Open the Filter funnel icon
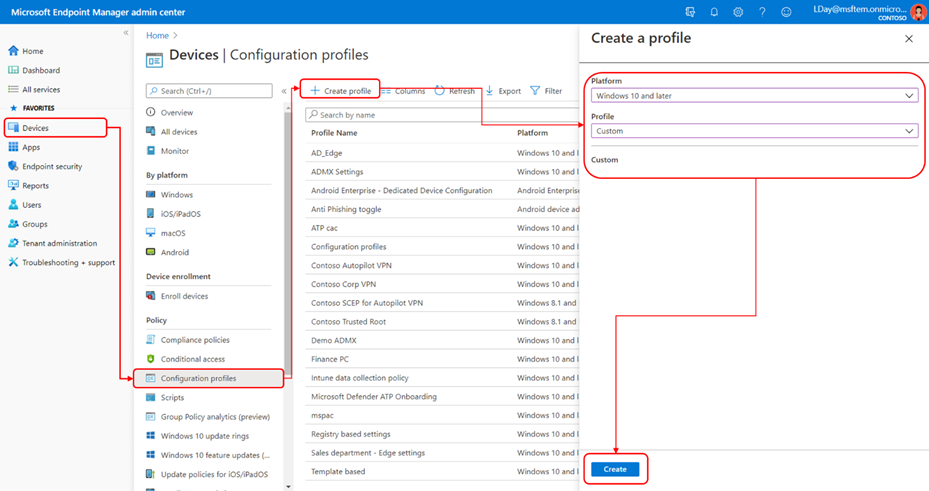929x491 pixels. tap(536, 91)
